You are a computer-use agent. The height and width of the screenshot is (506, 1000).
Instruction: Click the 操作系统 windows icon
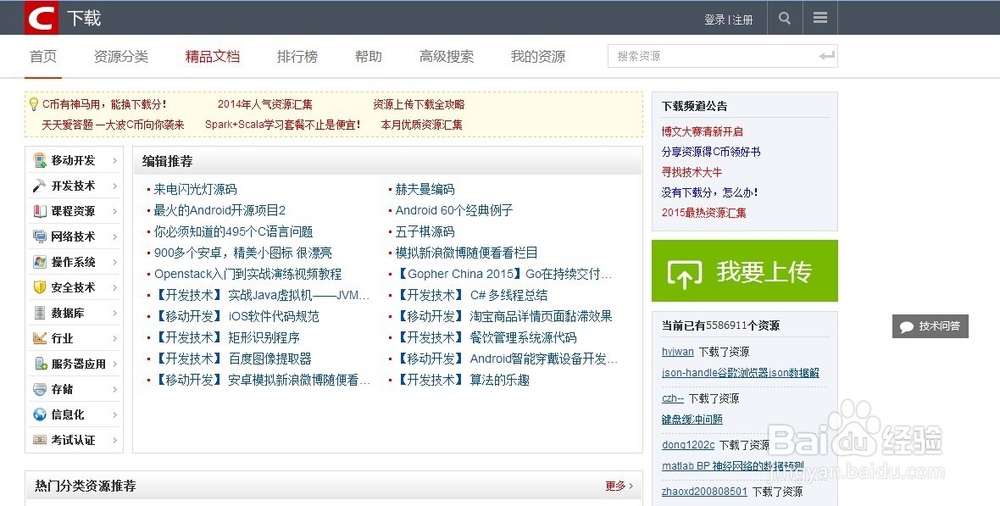click(40, 262)
